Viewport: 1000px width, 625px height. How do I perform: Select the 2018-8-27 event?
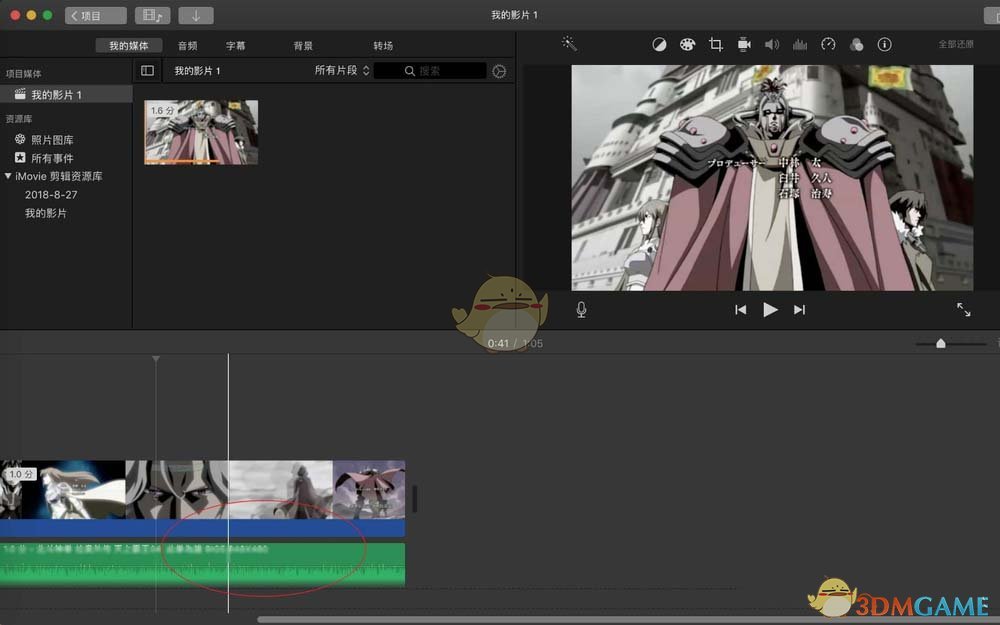coord(51,195)
